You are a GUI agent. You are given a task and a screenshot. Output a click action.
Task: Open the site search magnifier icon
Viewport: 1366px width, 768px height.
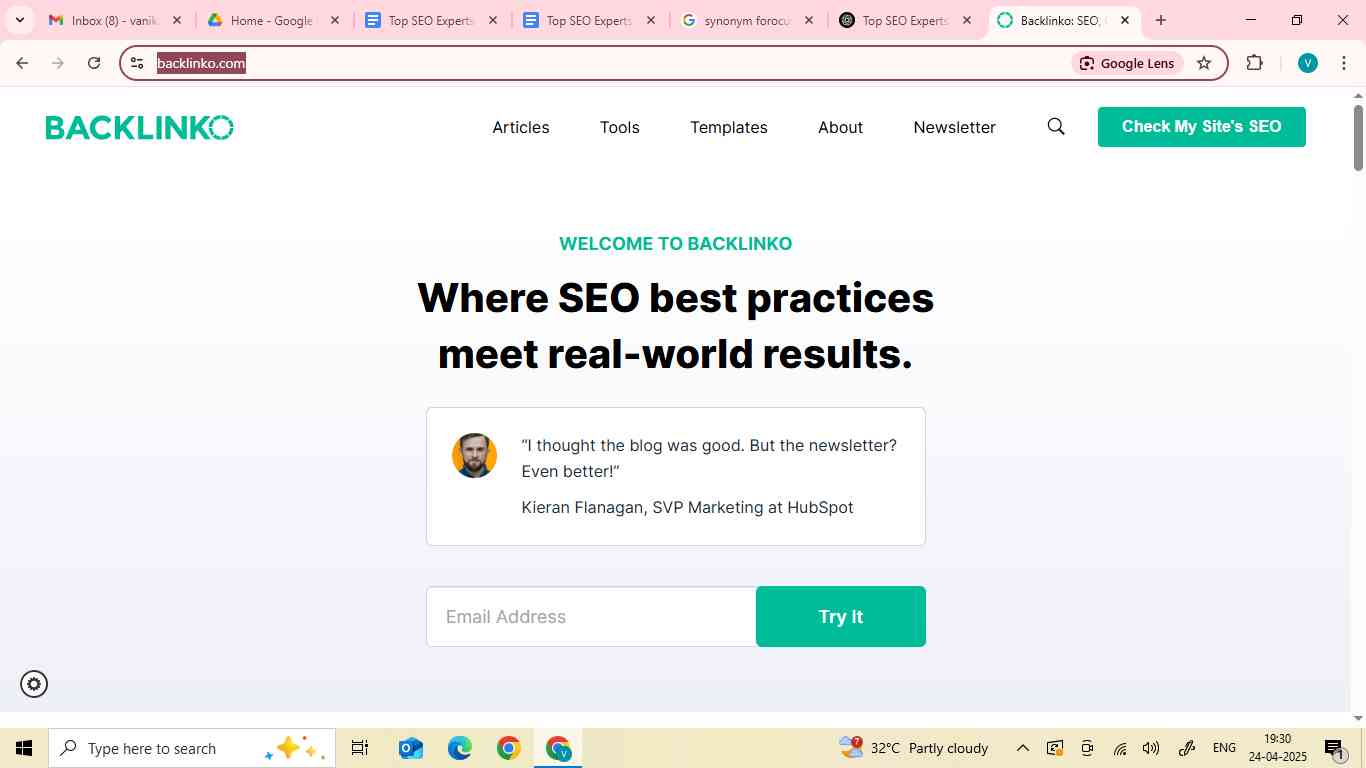tap(1056, 127)
